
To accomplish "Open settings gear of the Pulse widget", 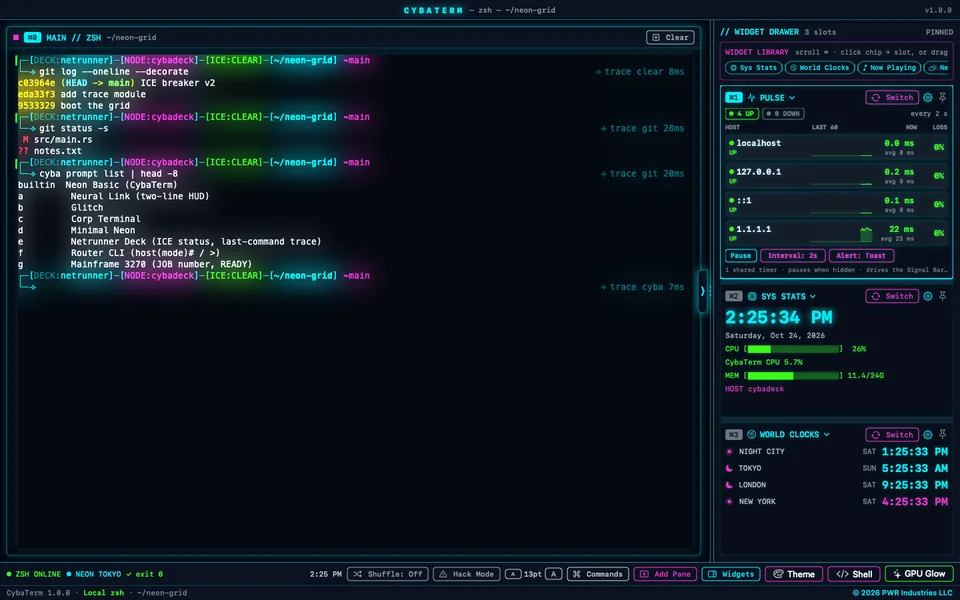I will 928,97.
